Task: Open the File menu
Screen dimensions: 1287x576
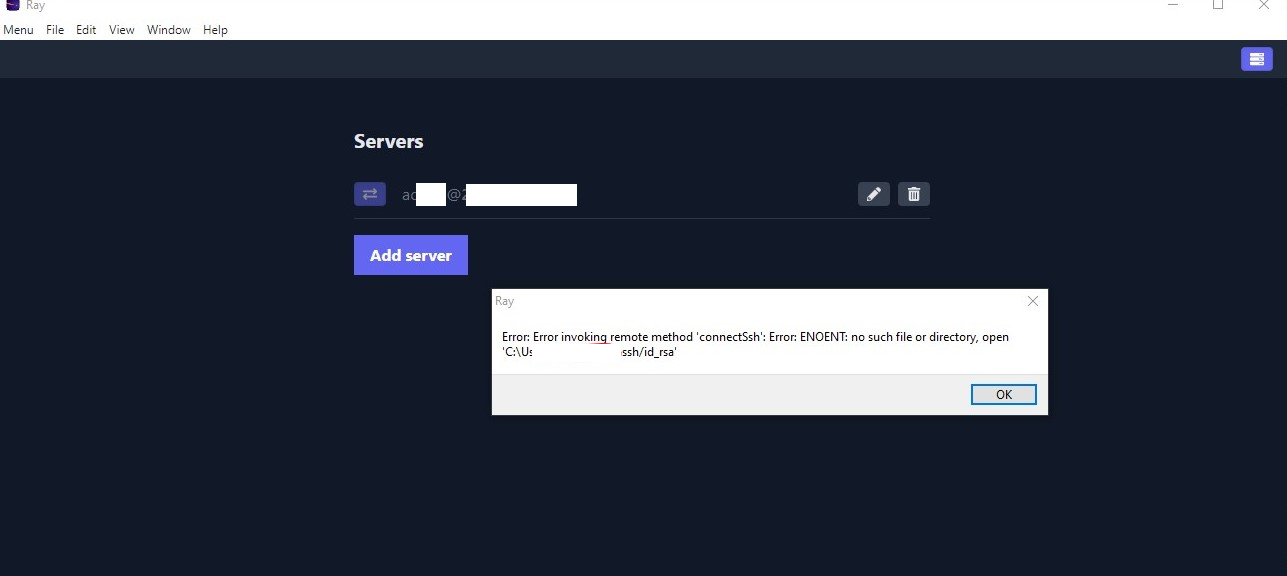Action: 54,29
